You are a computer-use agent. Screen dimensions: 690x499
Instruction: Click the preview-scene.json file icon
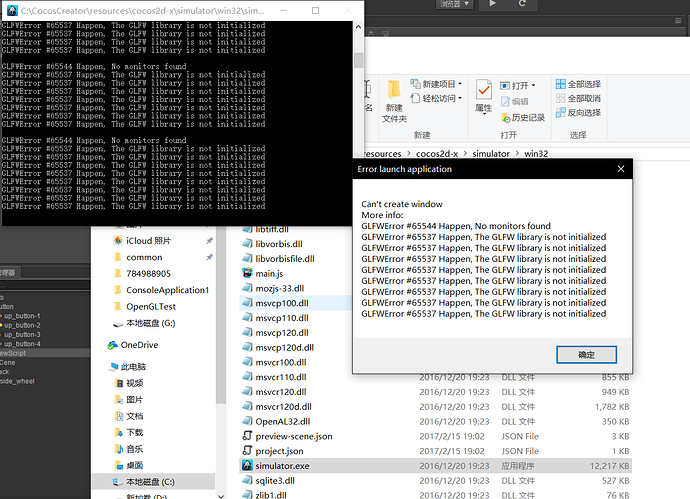coord(247,436)
